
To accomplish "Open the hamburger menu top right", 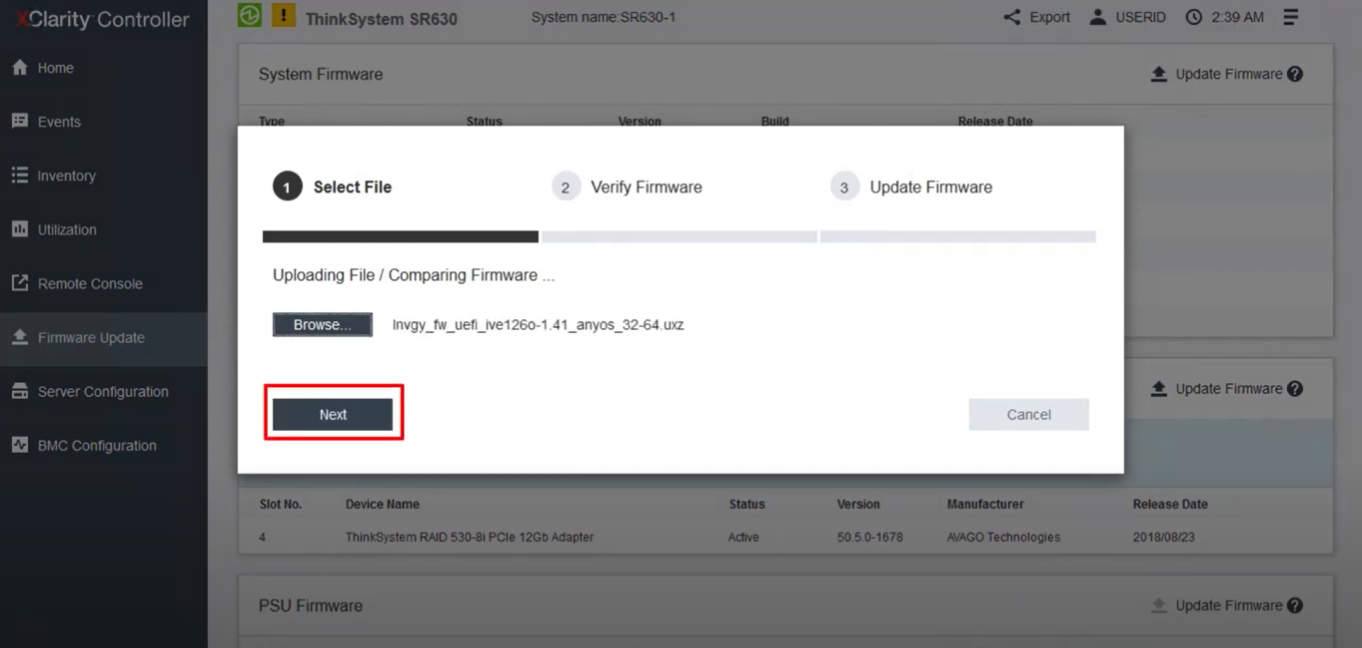I will click(1290, 16).
